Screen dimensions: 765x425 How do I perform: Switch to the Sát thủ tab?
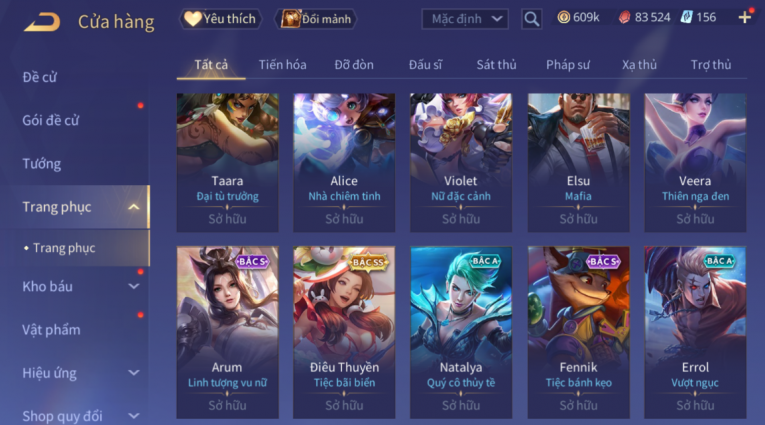(x=496, y=65)
